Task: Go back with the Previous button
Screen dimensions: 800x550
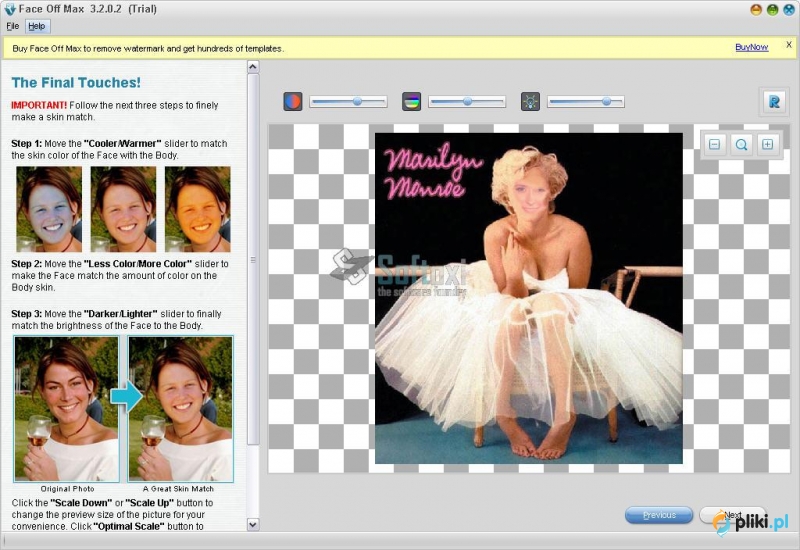Action: tap(659, 515)
